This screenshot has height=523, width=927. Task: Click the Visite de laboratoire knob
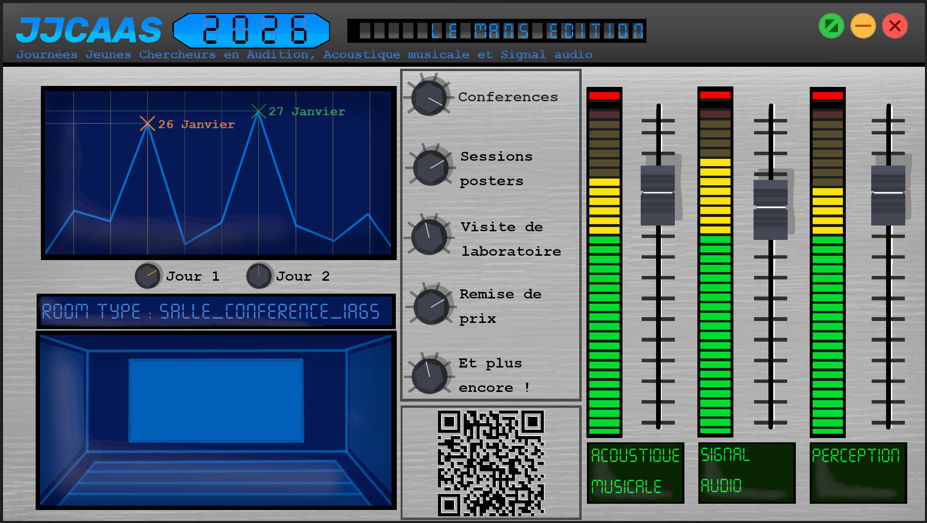pos(431,237)
